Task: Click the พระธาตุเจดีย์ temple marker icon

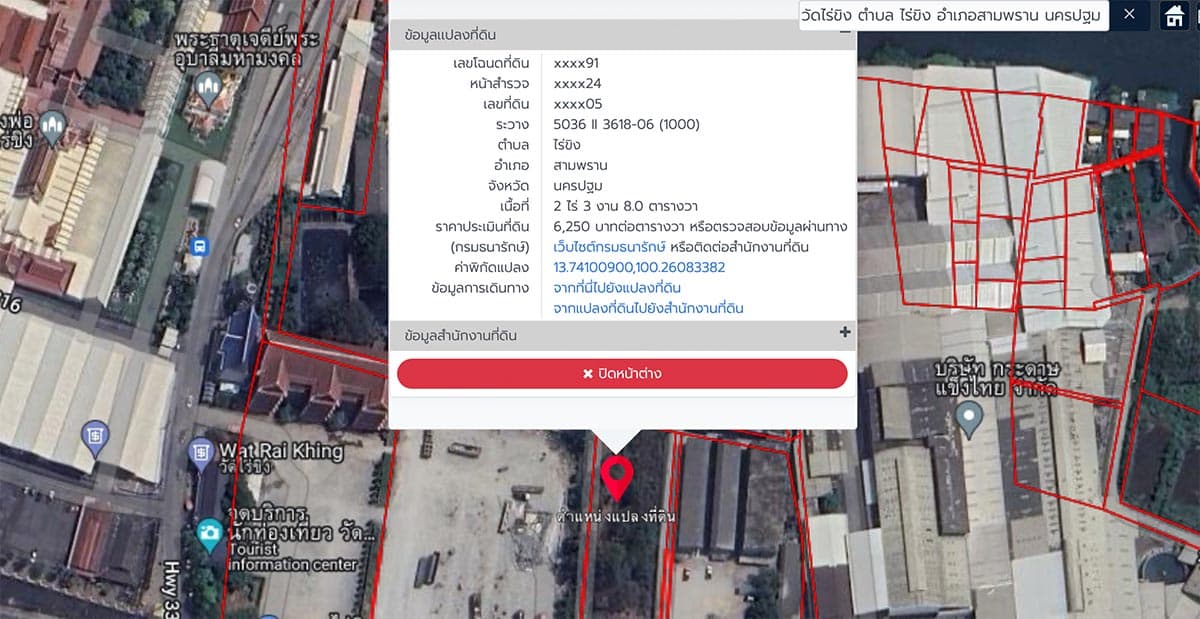Action: (209, 91)
